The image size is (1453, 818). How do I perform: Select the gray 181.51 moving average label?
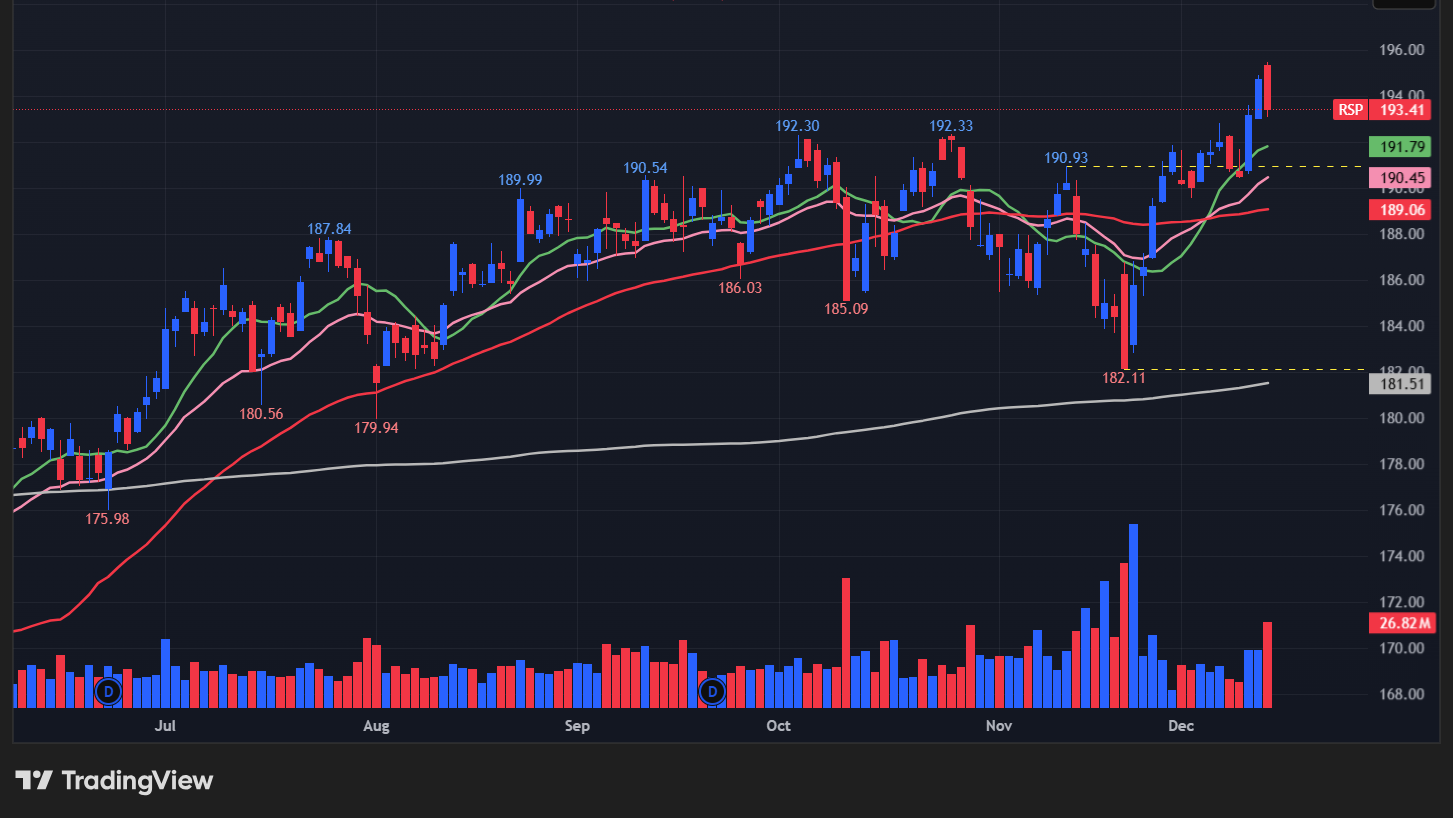[x=1400, y=384]
